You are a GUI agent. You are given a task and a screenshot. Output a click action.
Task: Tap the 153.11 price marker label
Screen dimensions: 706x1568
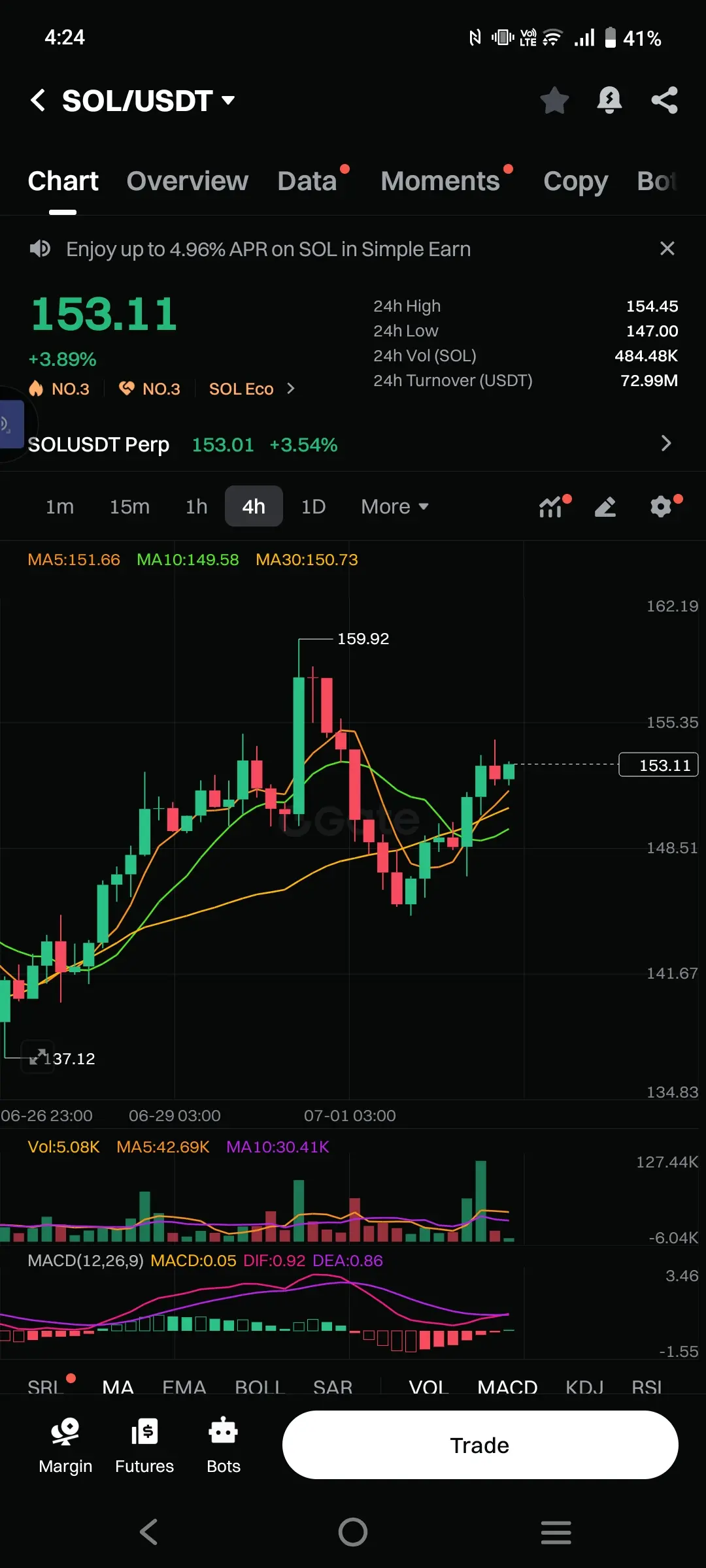pyautogui.click(x=658, y=765)
